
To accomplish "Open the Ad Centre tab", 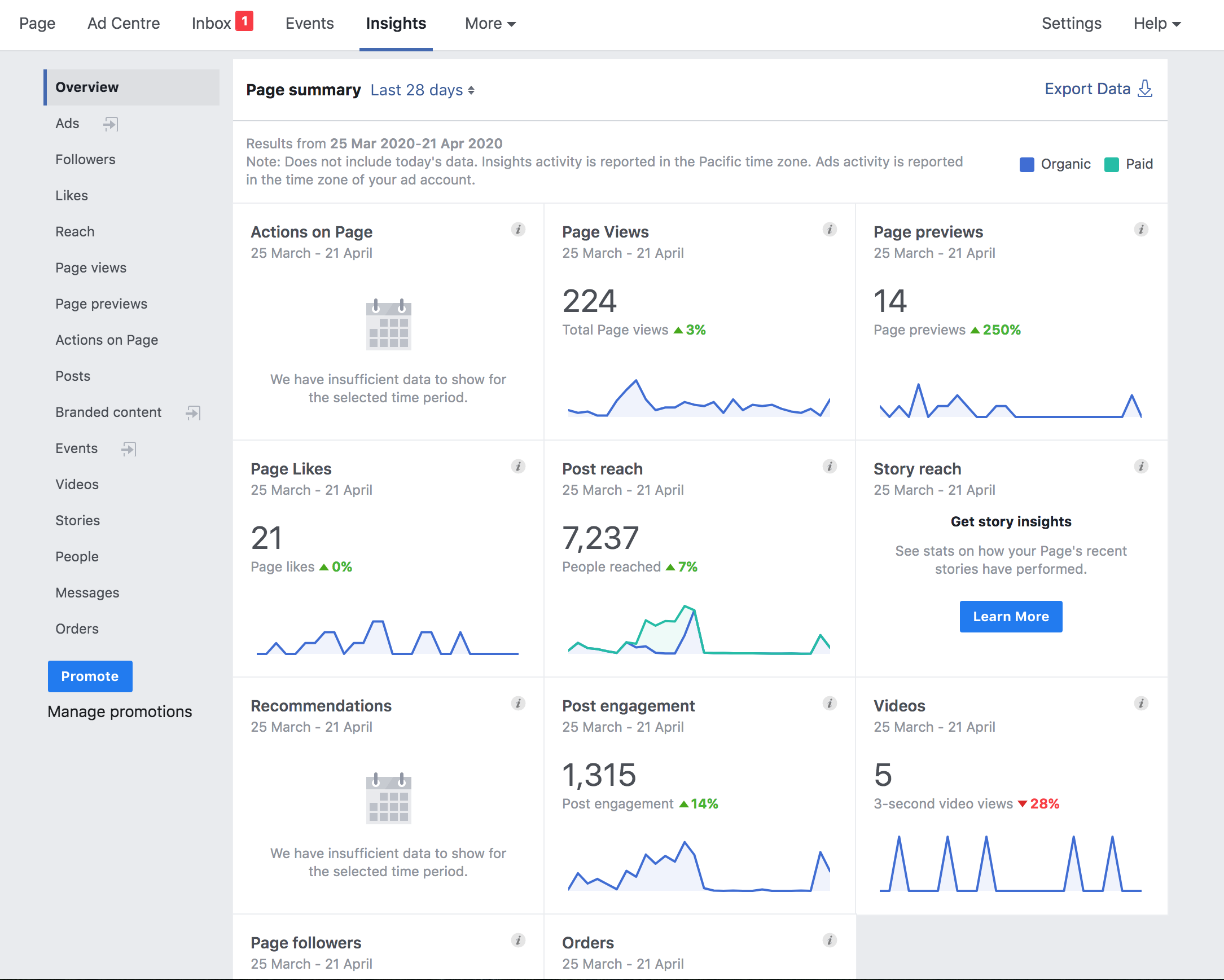I will (123, 23).
